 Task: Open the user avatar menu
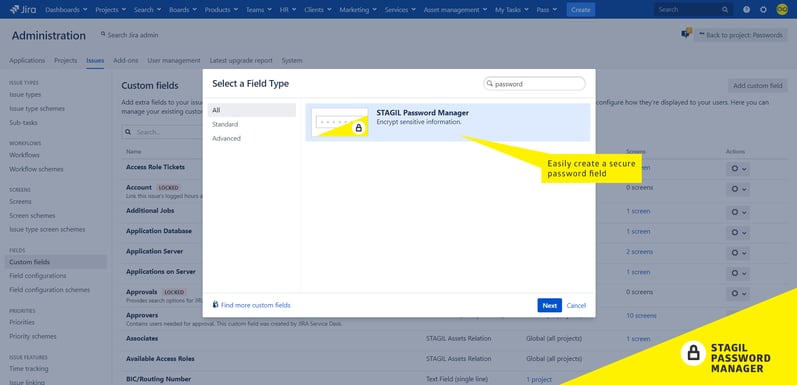(x=782, y=9)
